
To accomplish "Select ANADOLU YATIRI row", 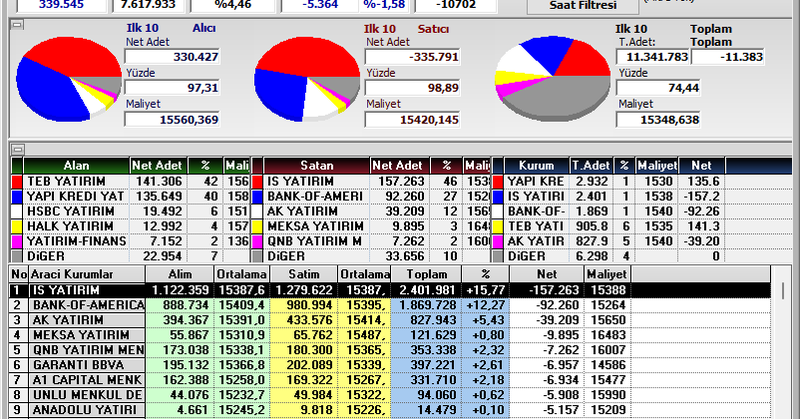I will point(390,410).
